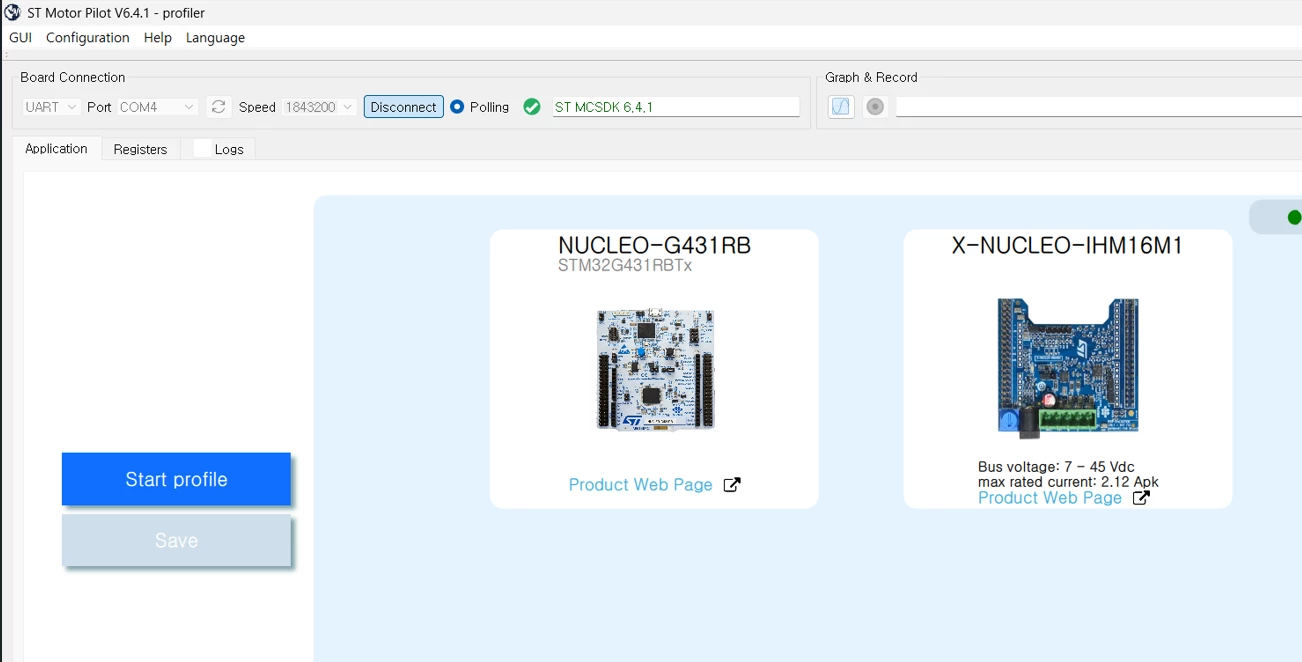Viewport: 1302px width, 662px height.
Task: Open the UART connection type dropdown
Action: click(x=51, y=107)
